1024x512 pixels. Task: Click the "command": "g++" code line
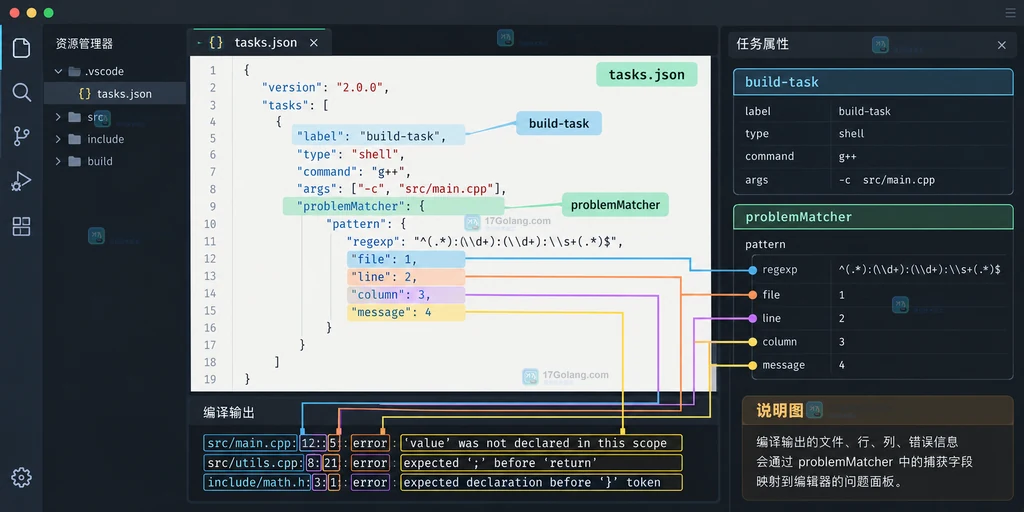pyautogui.click(x=353, y=172)
